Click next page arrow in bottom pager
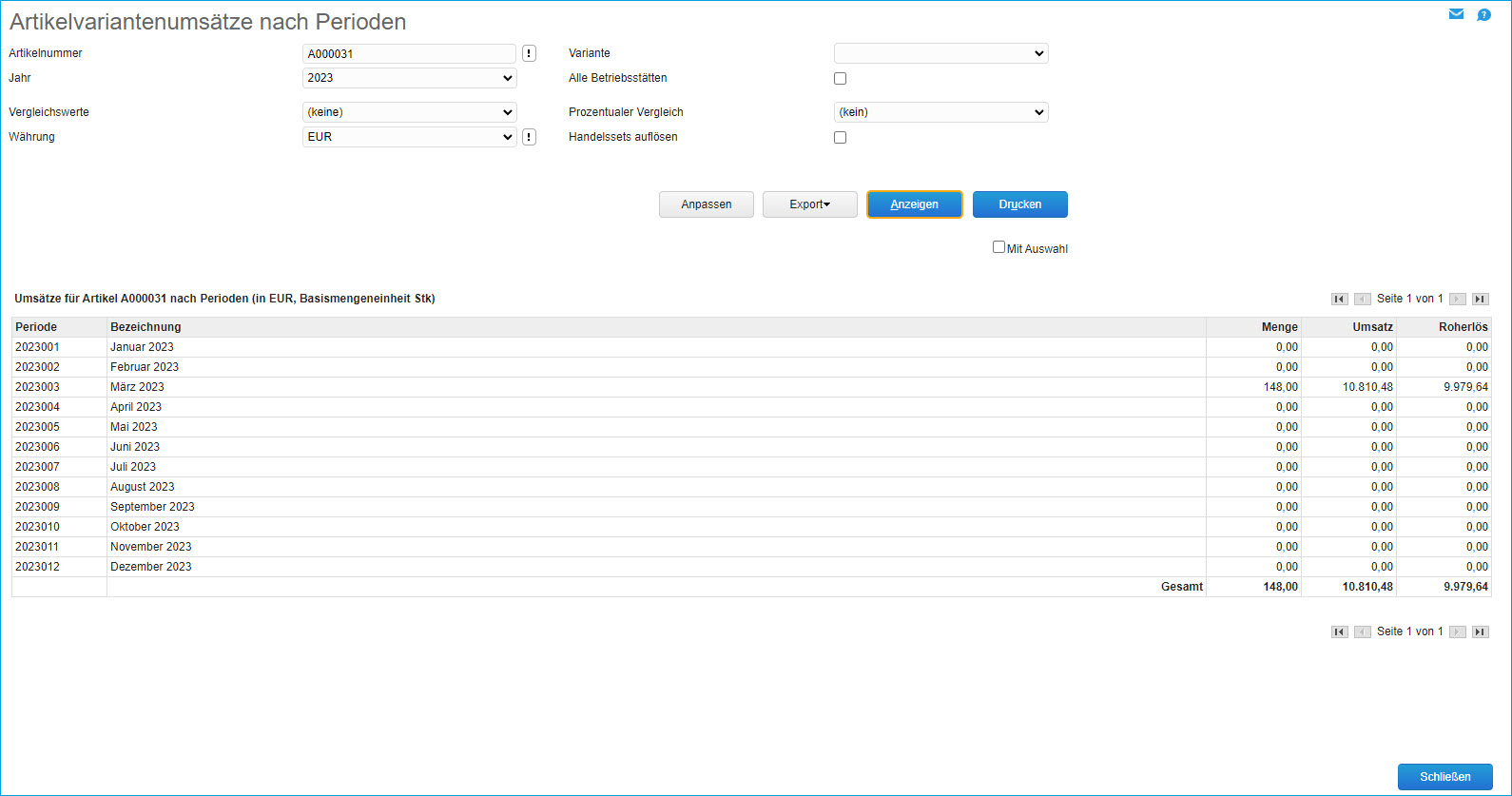 click(x=1457, y=631)
